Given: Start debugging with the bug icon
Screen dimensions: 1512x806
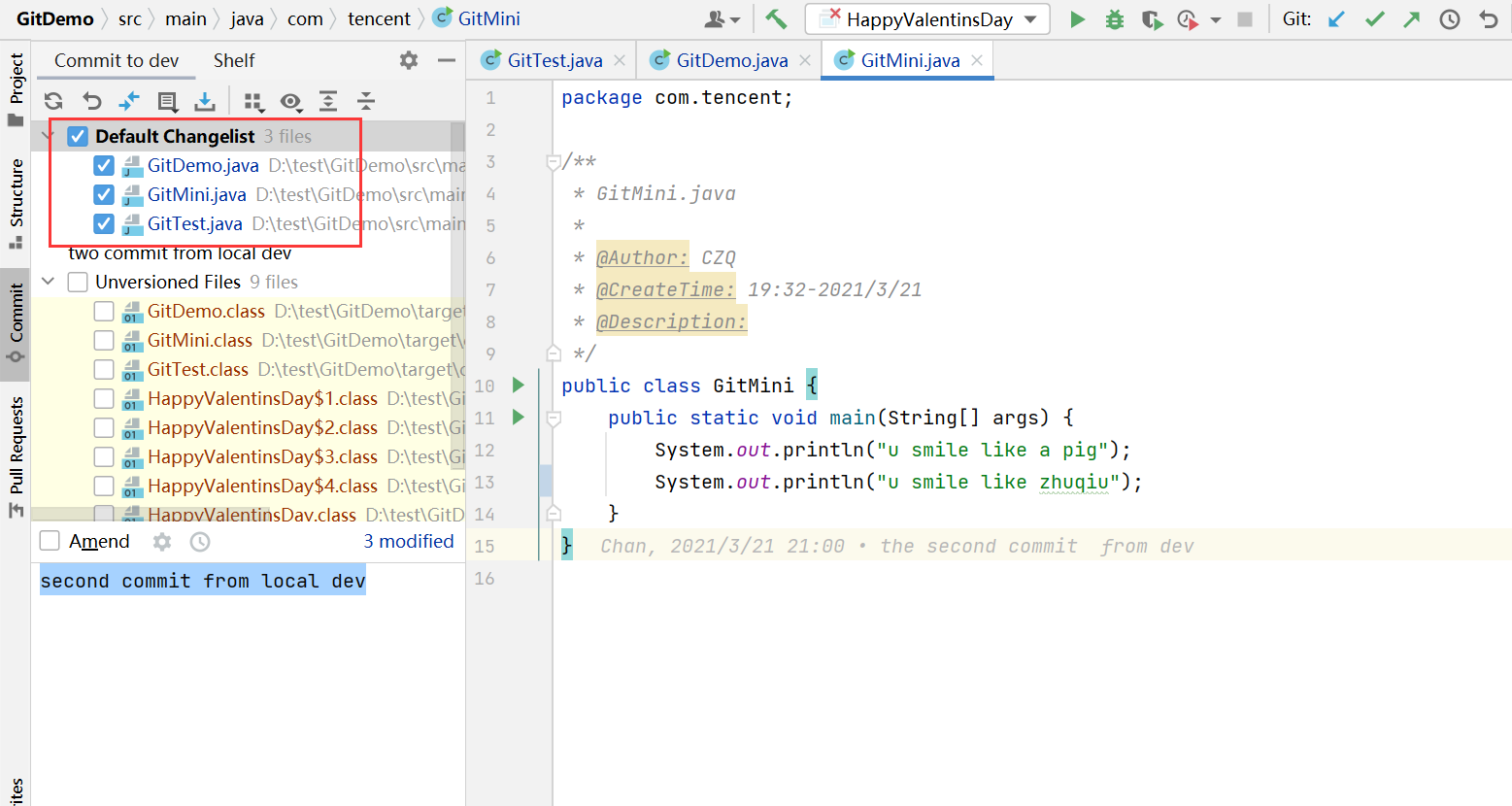Looking at the screenshot, I should (x=1115, y=19).
